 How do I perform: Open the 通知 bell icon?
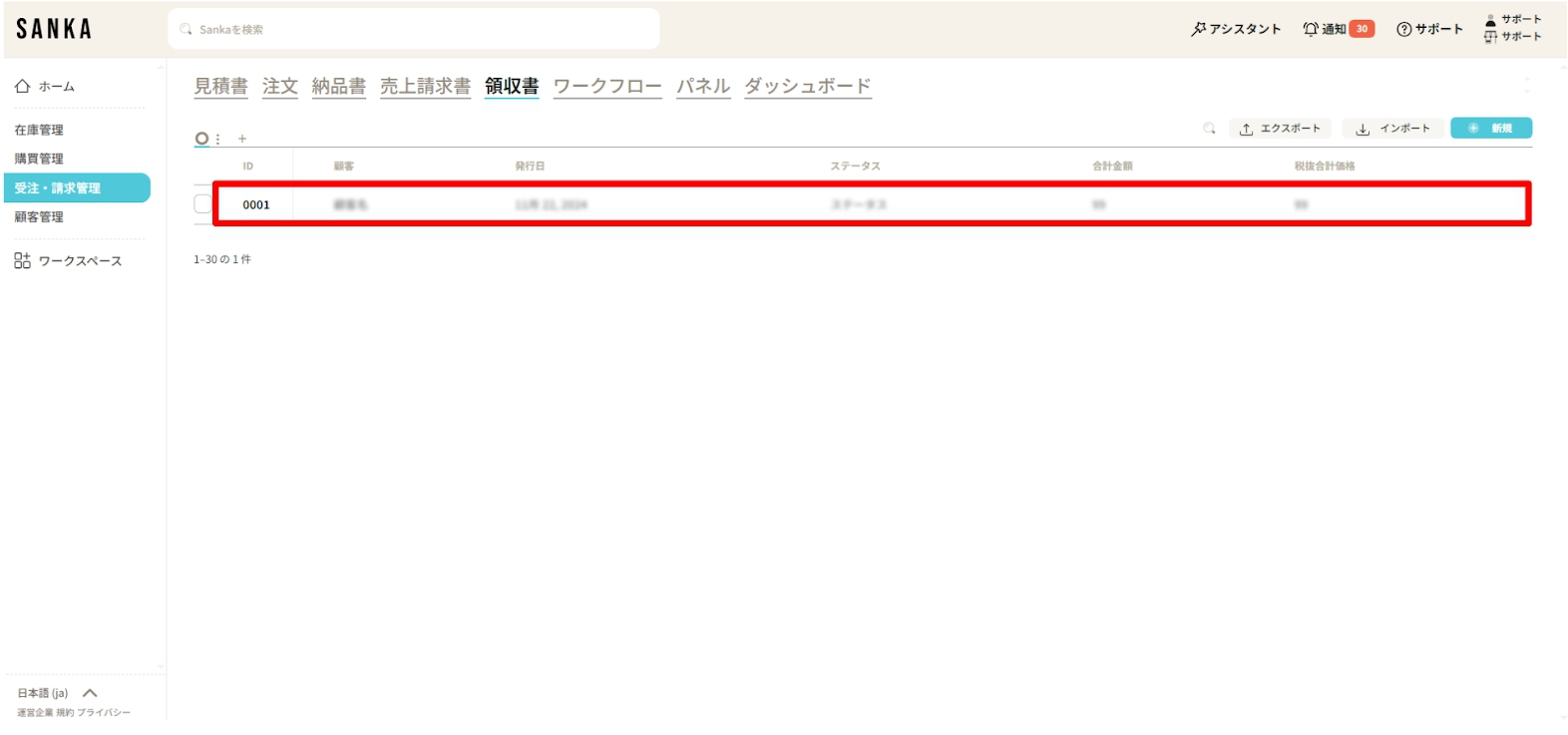(1311, 29)
